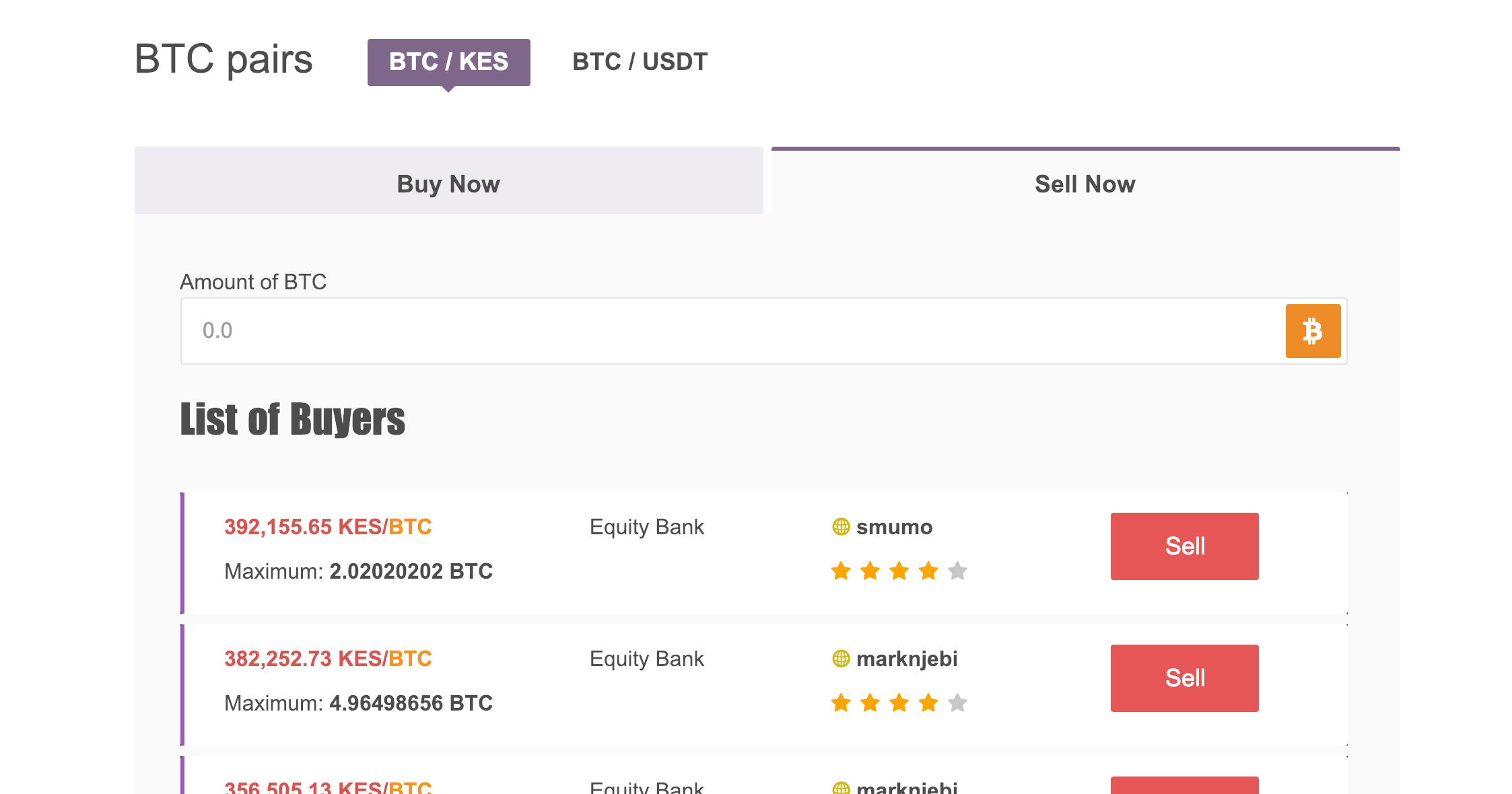Click marknjebi's username on the second offer

pyautogui.click(x=908, y=659)
